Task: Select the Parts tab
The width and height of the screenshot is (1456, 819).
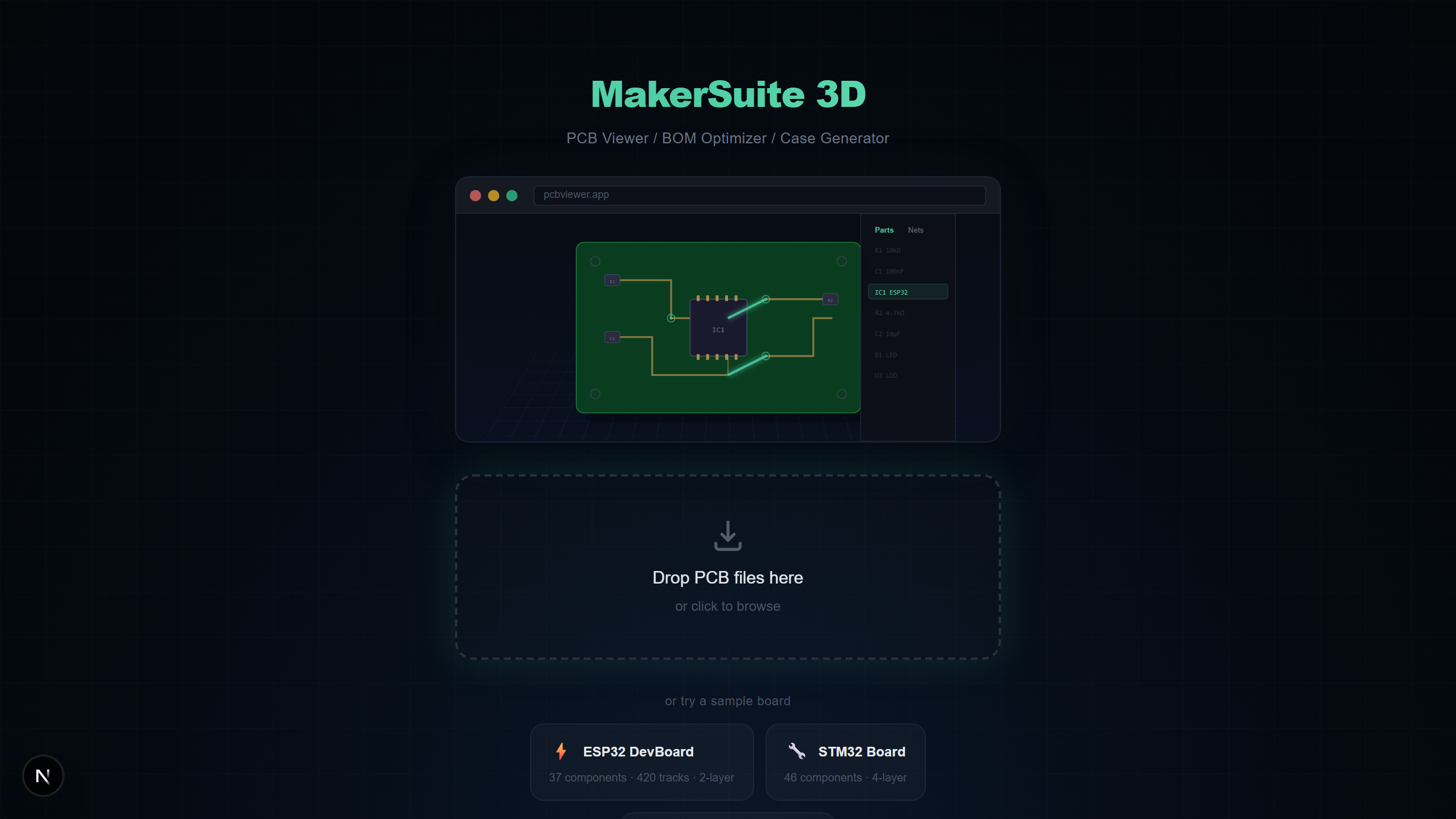Action: click(x=884, y=230)
